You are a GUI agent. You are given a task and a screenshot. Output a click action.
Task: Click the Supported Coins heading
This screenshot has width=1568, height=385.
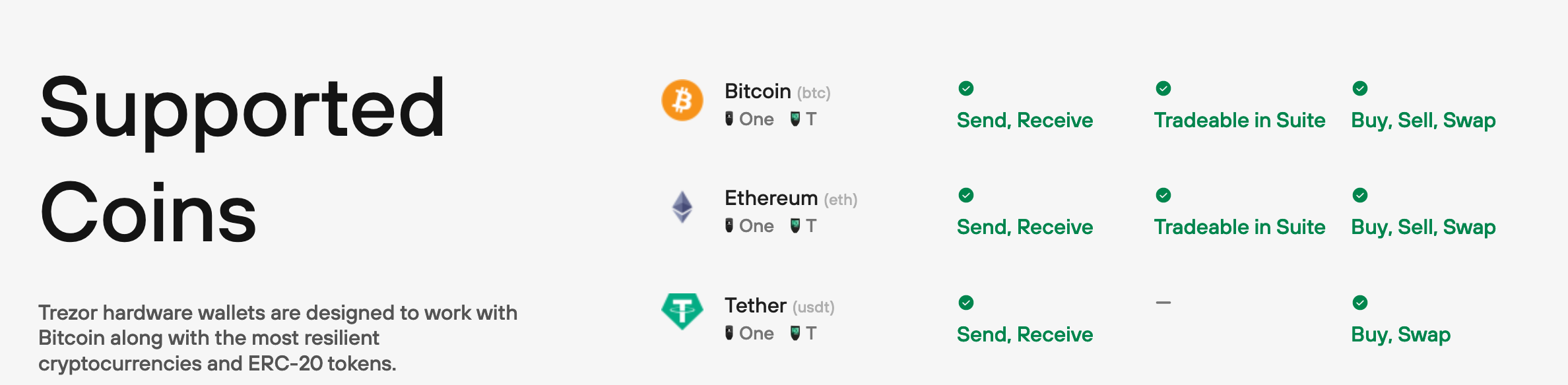242,159
